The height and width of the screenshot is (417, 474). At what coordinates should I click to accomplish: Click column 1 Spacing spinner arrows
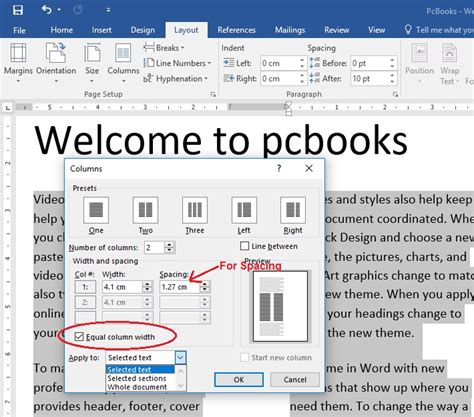[205, 287]
